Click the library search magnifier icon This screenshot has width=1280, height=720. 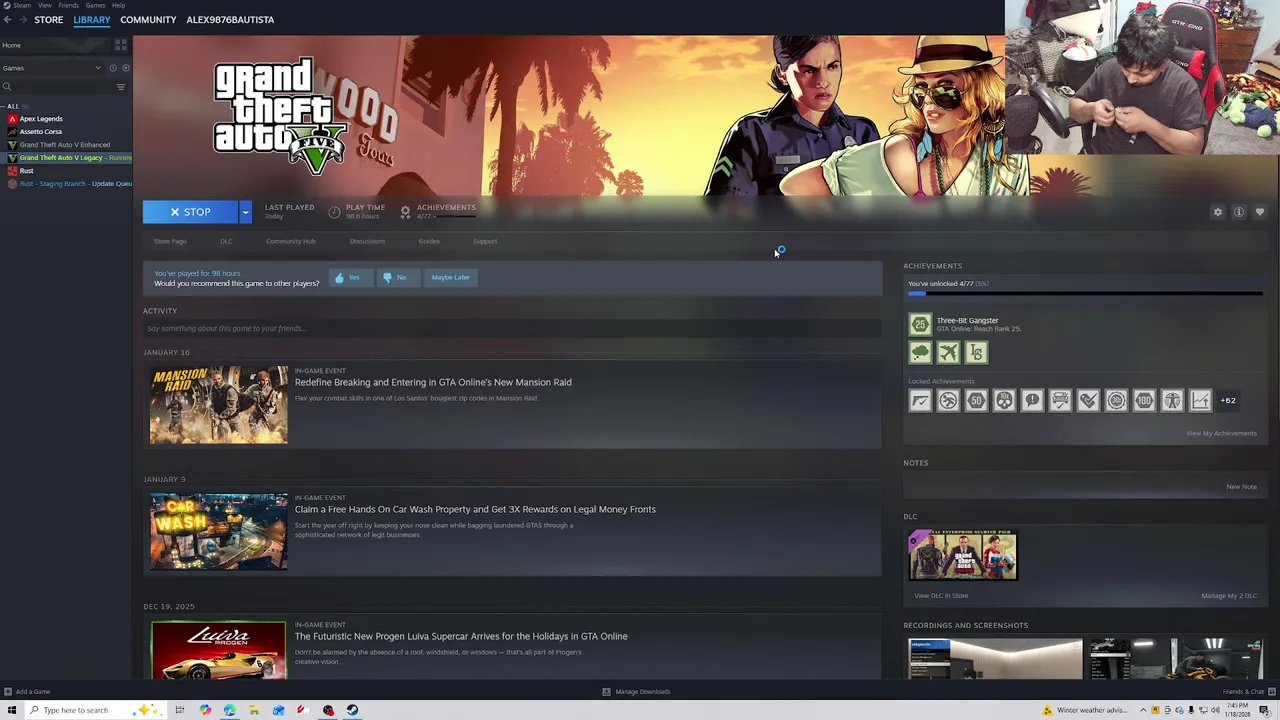[7, 87]
